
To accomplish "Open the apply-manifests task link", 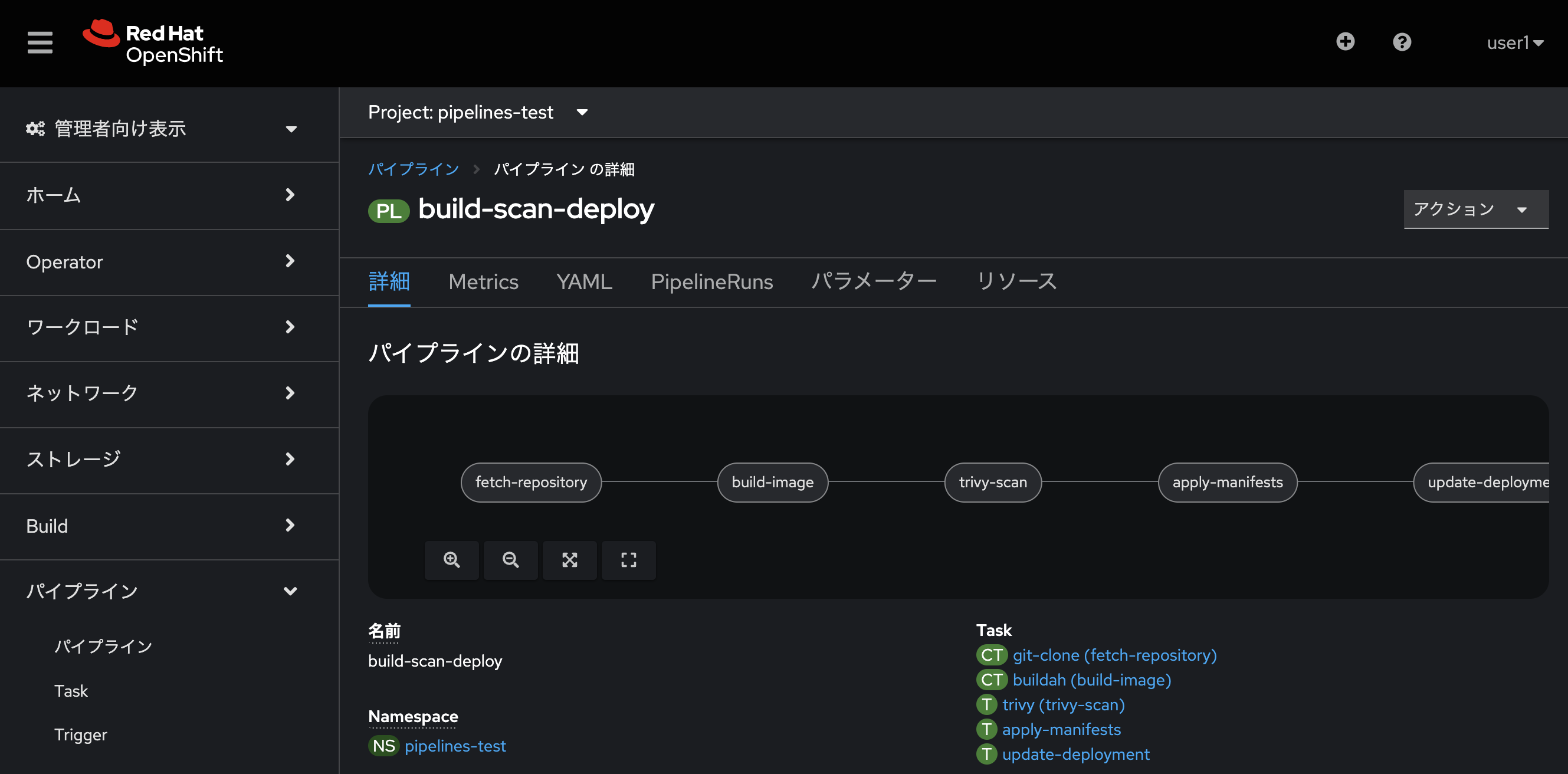I will (x=1062, y=730).
